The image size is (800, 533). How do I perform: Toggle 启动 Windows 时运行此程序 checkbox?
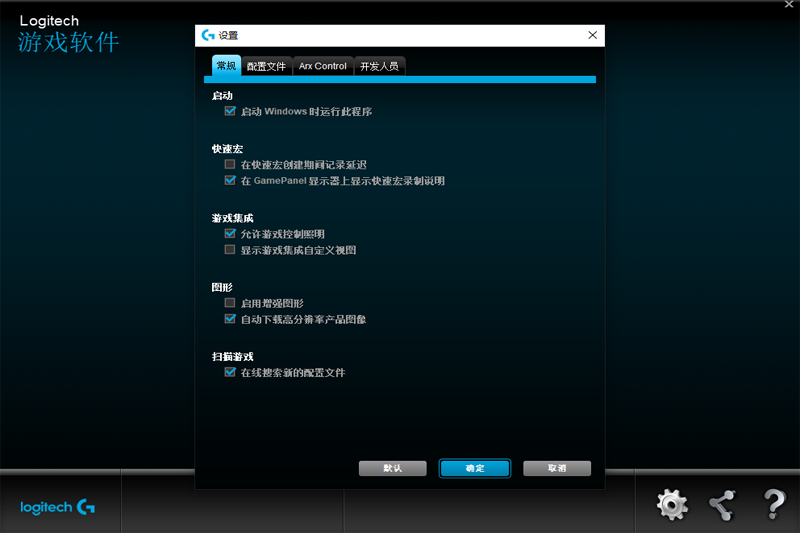(x=230, y=111)
